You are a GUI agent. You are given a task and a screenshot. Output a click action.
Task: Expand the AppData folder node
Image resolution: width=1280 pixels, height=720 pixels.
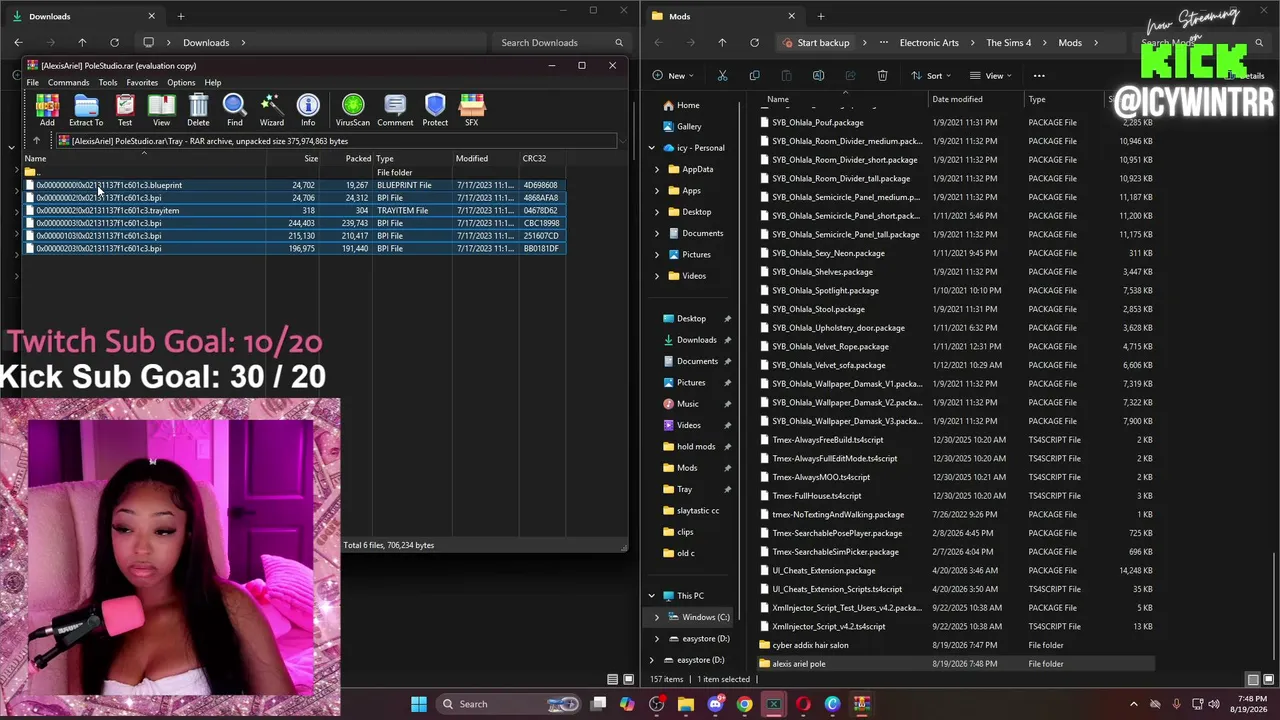657,169
